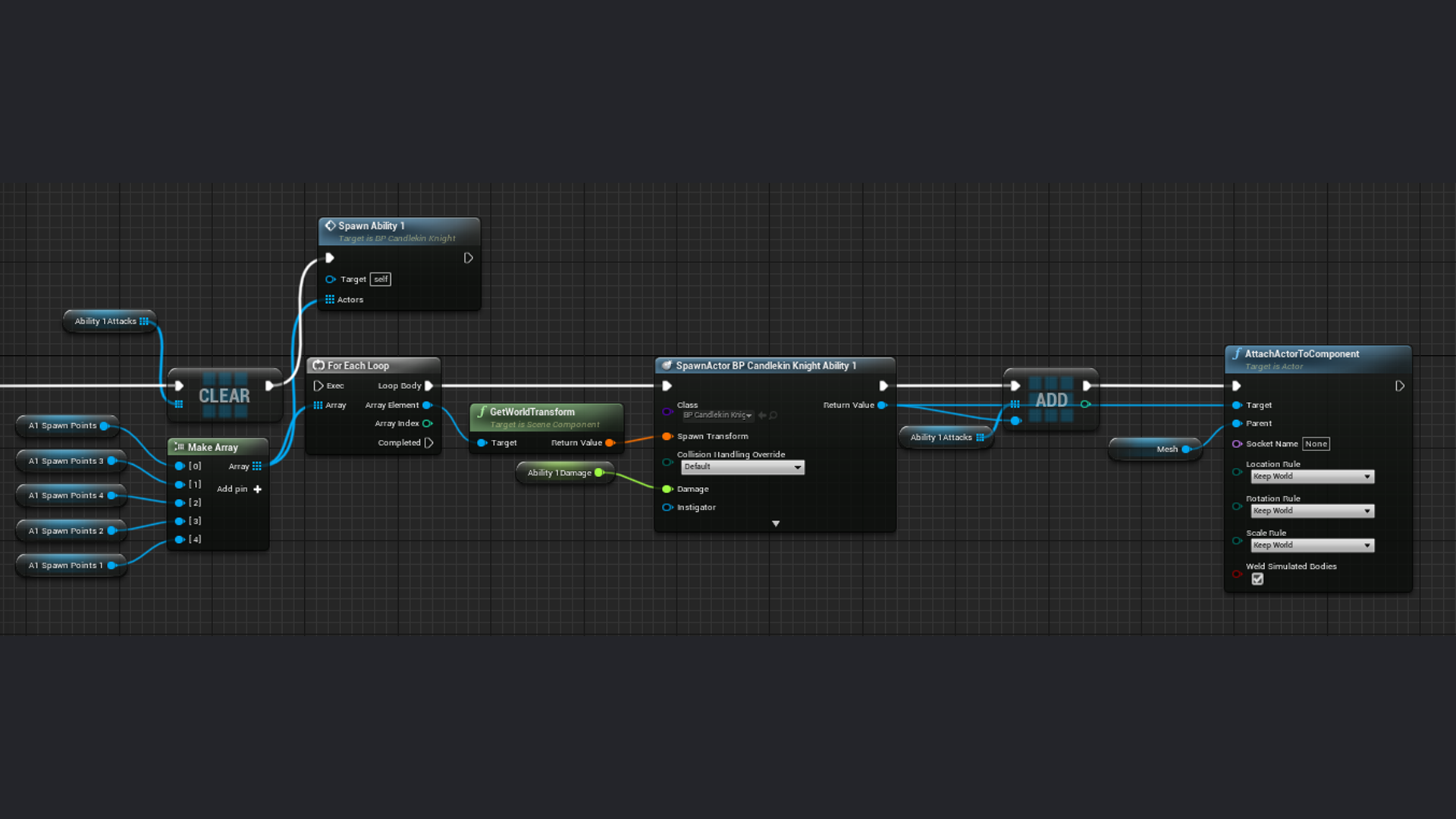The image size is (1456, 819).
Task: Click the AttachActorToComponent exec output pin
Action: point(1400,386)
